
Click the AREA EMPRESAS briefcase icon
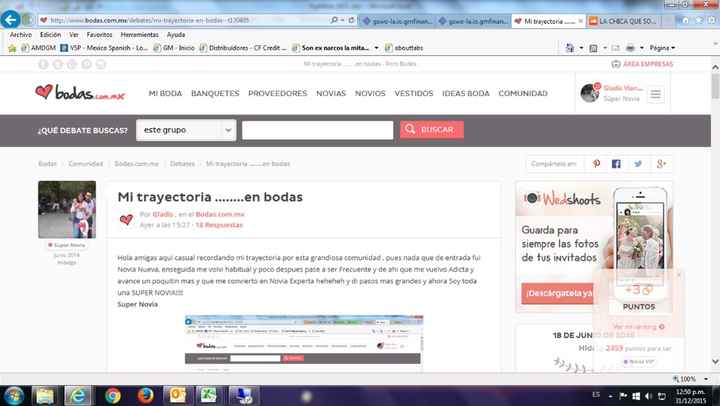tap(616, 64)
